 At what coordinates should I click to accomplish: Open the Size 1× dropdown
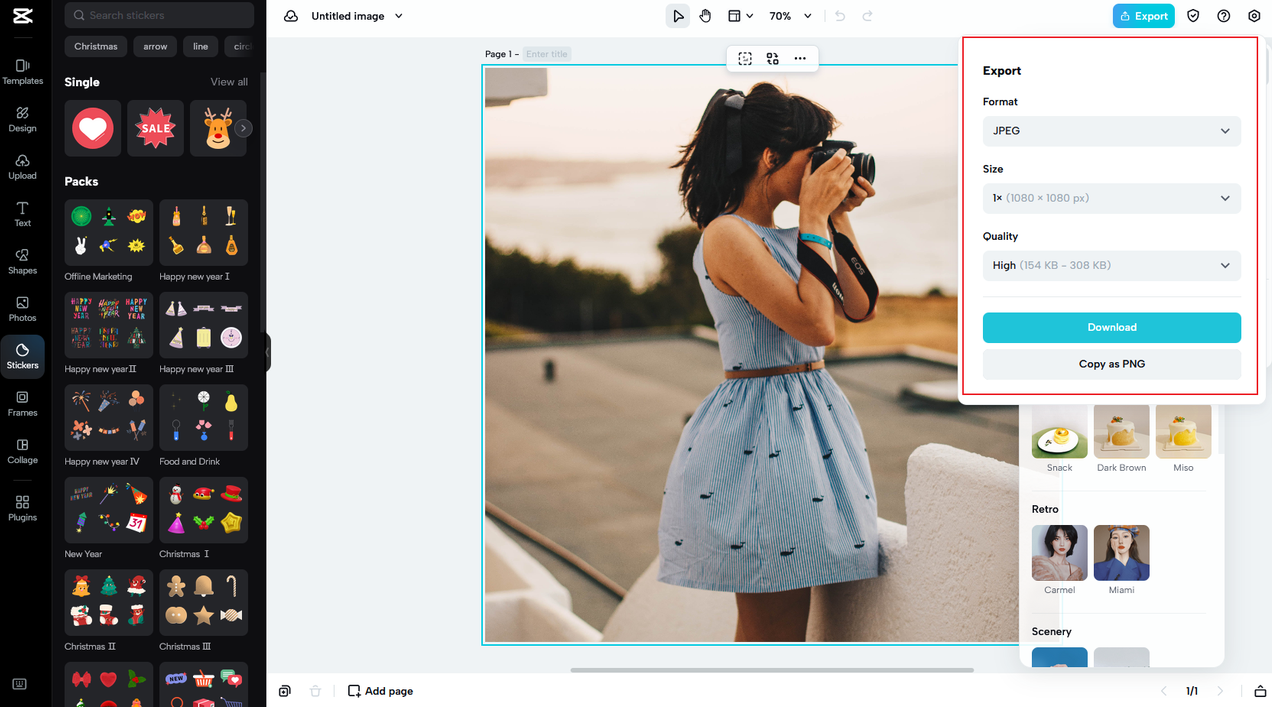1111,198
